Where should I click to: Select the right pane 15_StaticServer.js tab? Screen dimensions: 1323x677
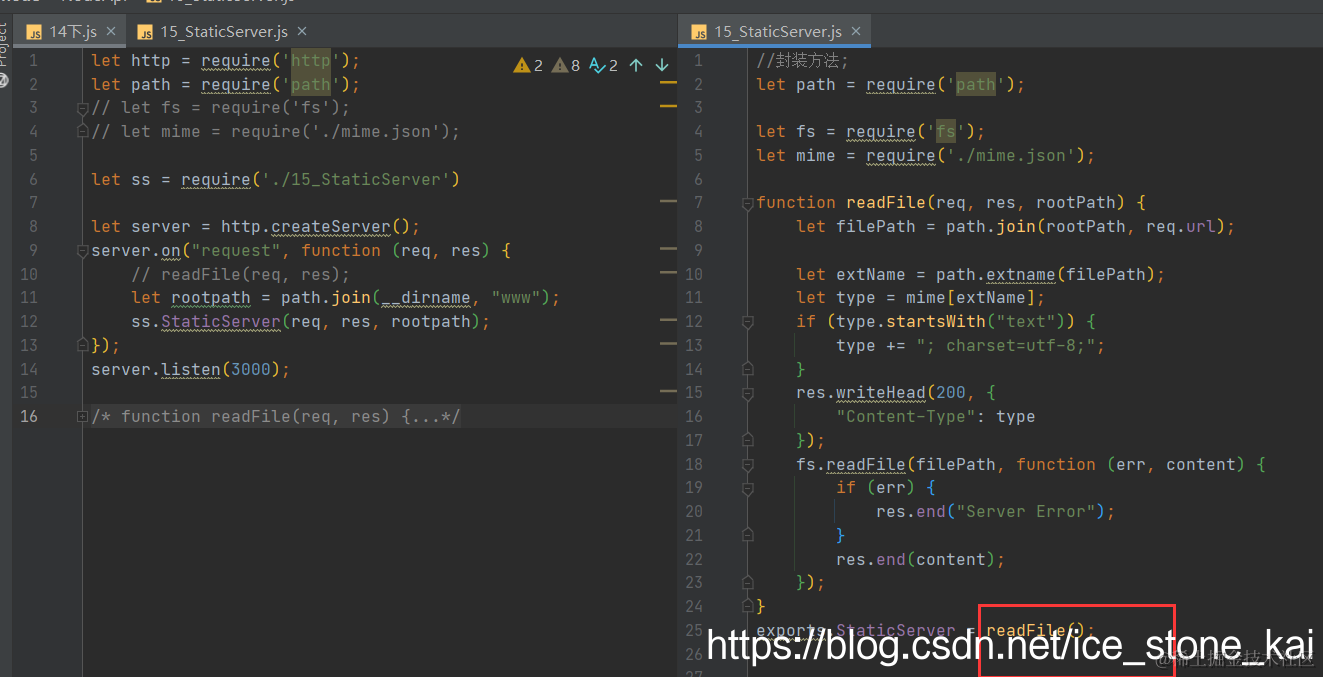tap(776, 32)
